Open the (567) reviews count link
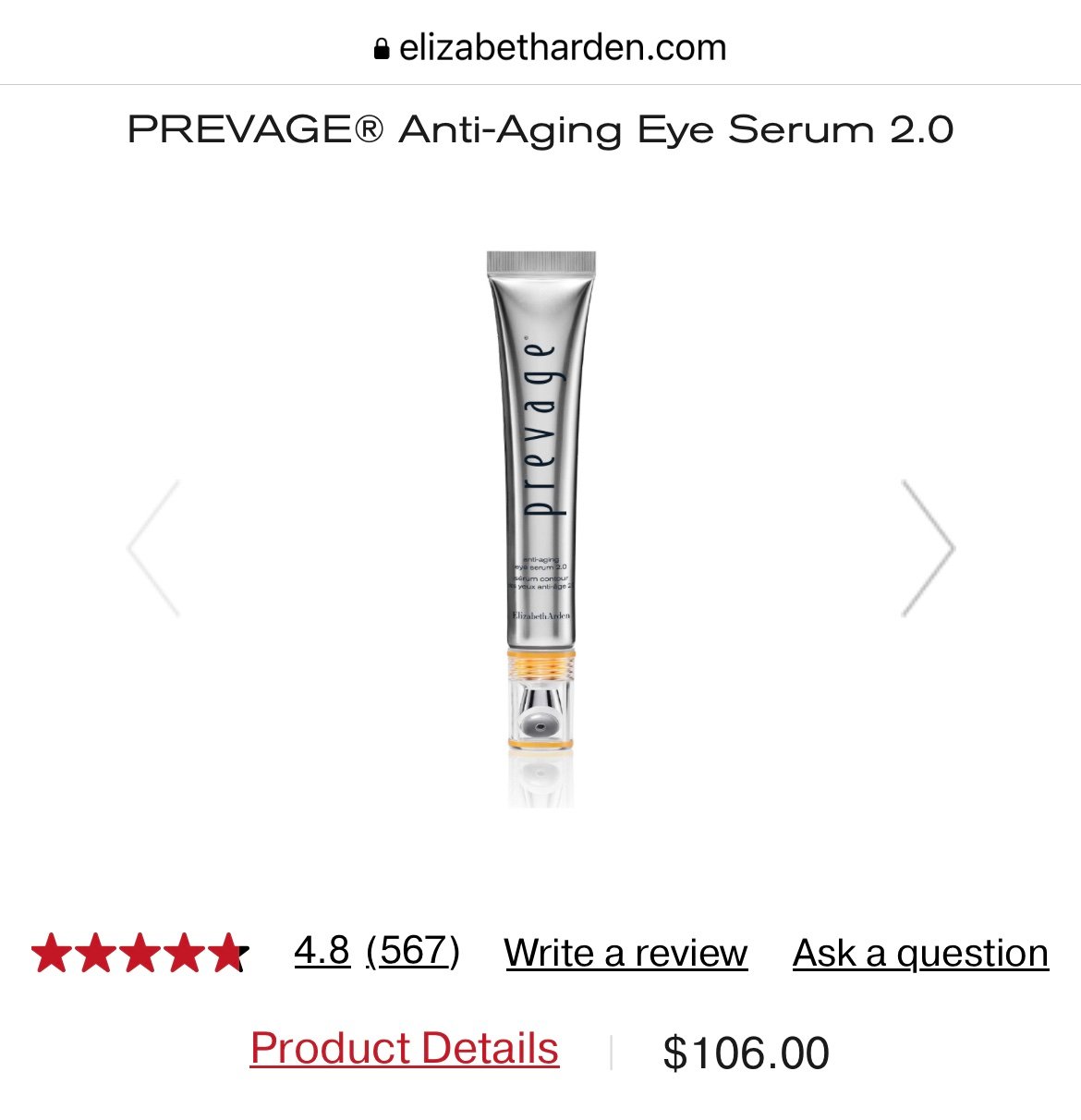1081x1120 pixels. point(413,951)
